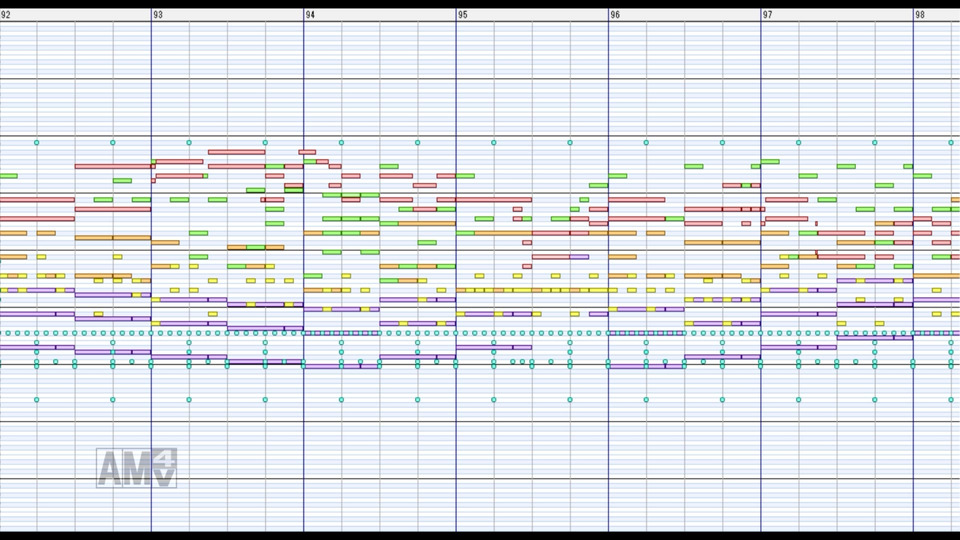The image size is (960, 540).
Task: Select the lowest purple note starting measure 96
Action: click(x=637, y=367)
